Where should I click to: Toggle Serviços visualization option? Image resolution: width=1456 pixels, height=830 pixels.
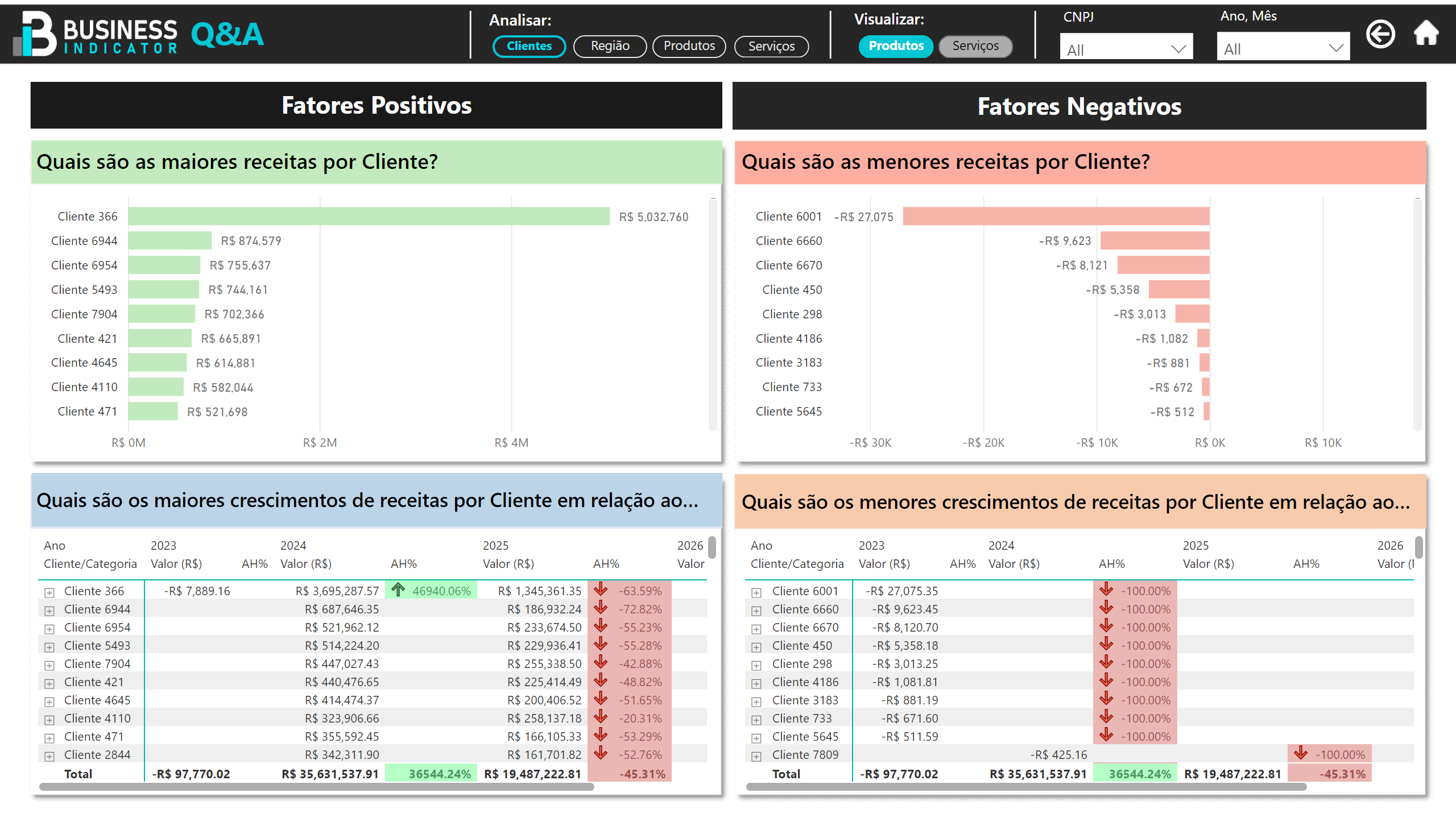point(975,46)
